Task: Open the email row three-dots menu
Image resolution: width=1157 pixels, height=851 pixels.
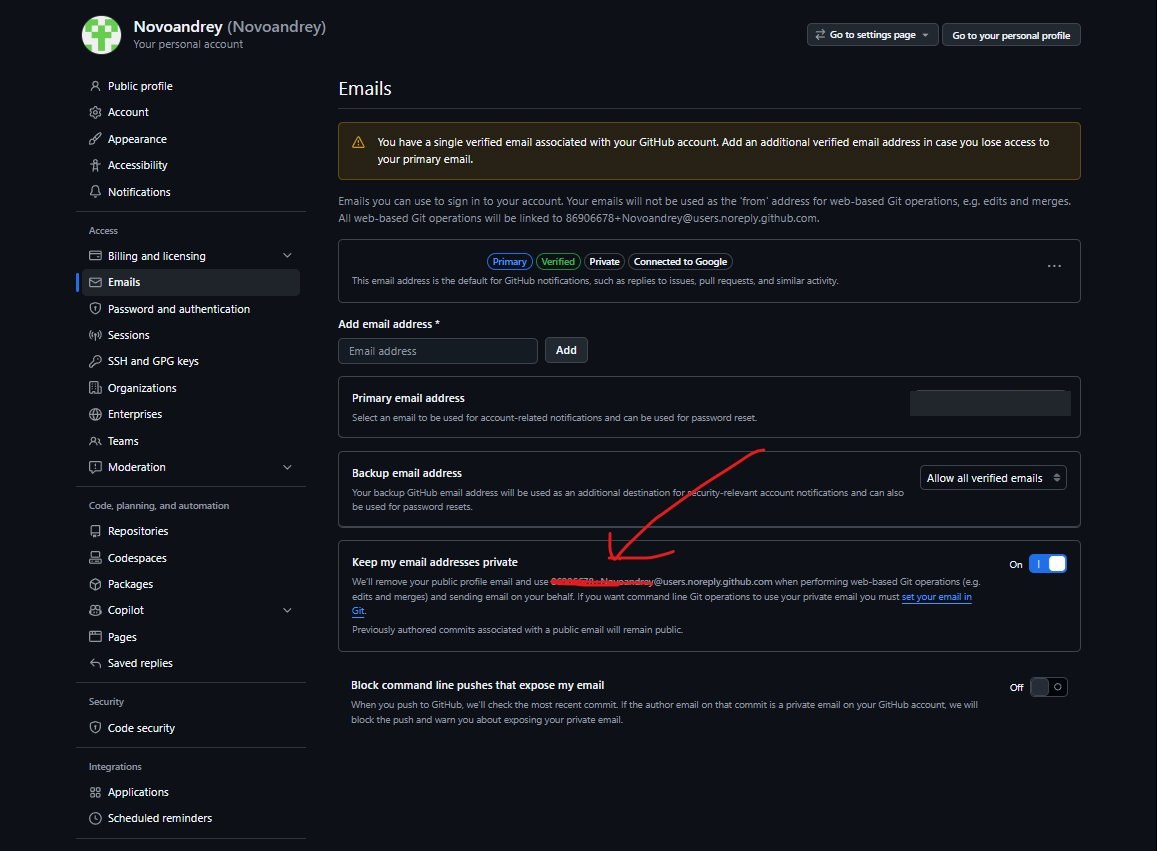Action: point(1054,266)
